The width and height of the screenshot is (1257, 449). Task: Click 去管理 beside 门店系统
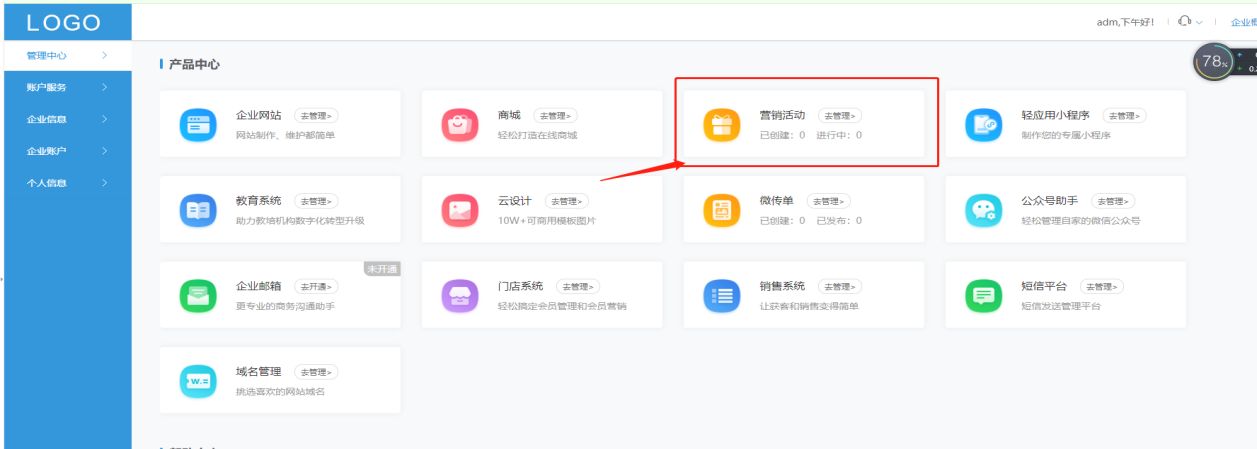(x=580, y=287)
